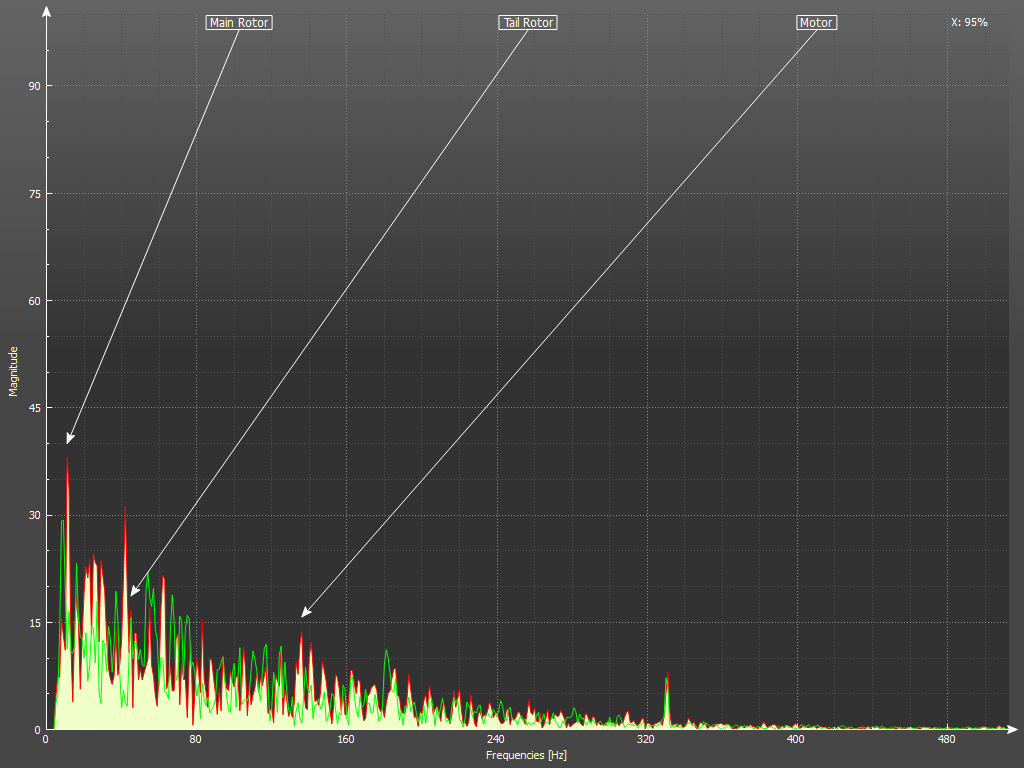This screenshot has height=768, width=1024.
Task: Click the X: 95% indicator text
Action: click(969, 22)
